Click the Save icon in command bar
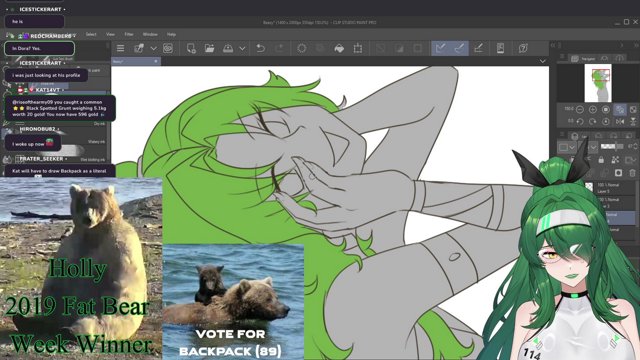 [228, 49]
